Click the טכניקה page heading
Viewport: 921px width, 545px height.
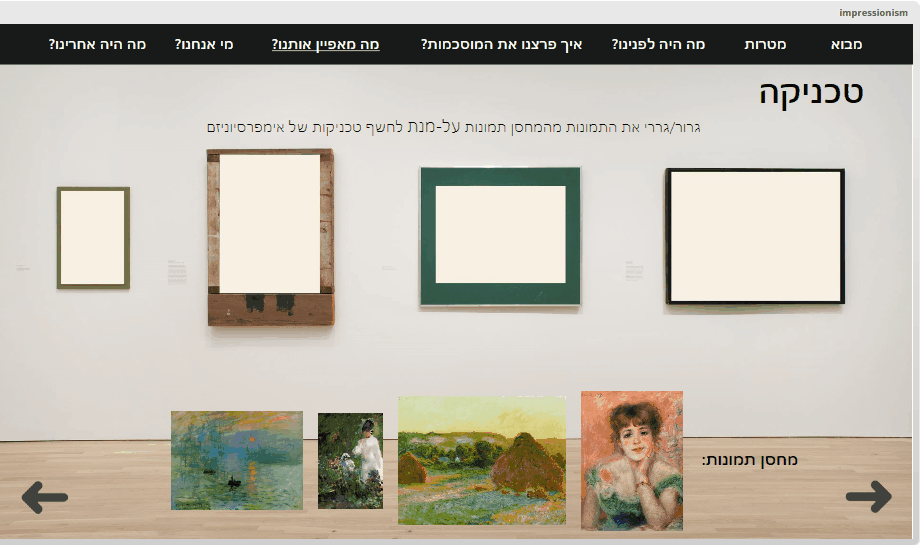(x=811, y=92)
